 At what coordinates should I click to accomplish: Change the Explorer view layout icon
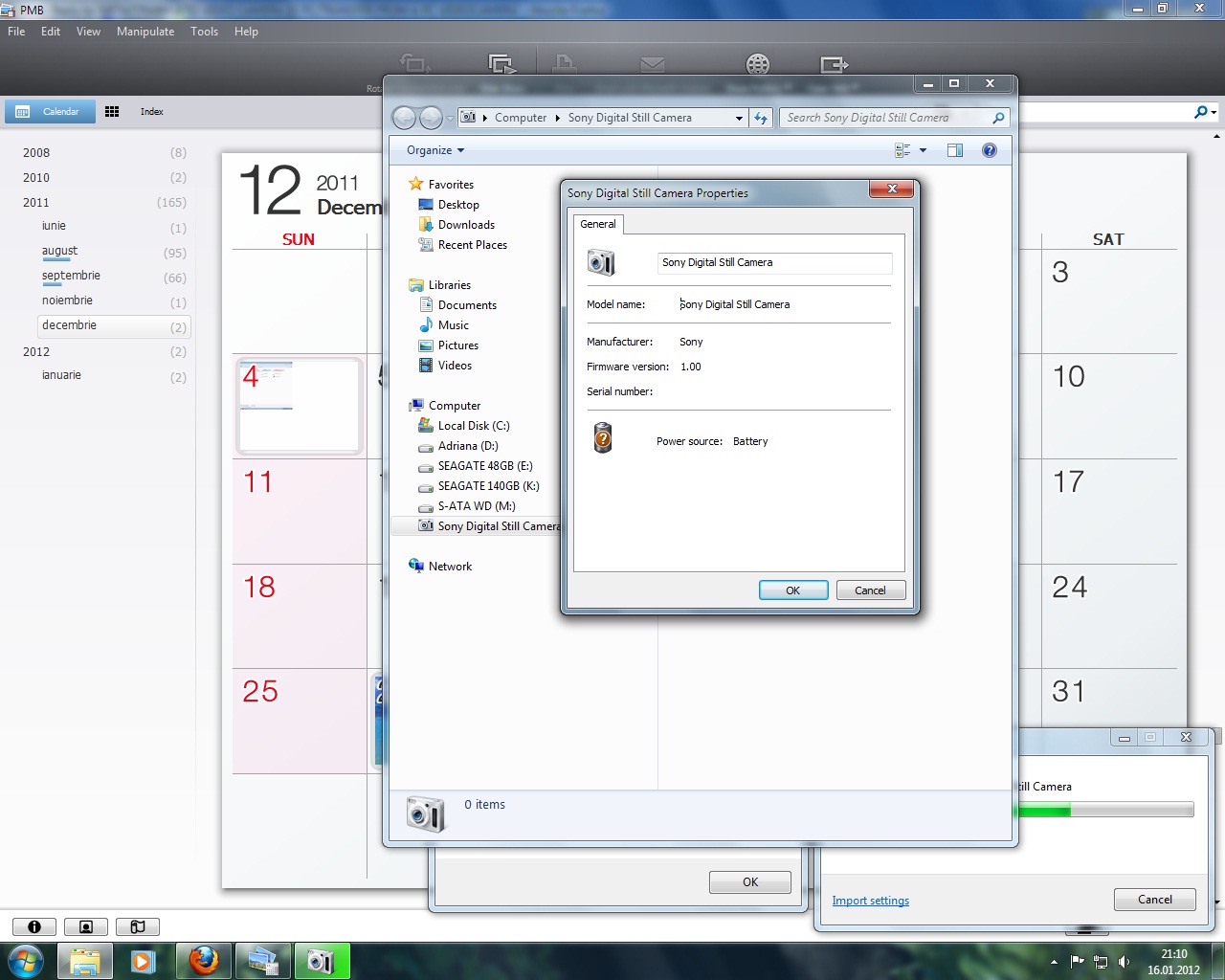(902, 150)
